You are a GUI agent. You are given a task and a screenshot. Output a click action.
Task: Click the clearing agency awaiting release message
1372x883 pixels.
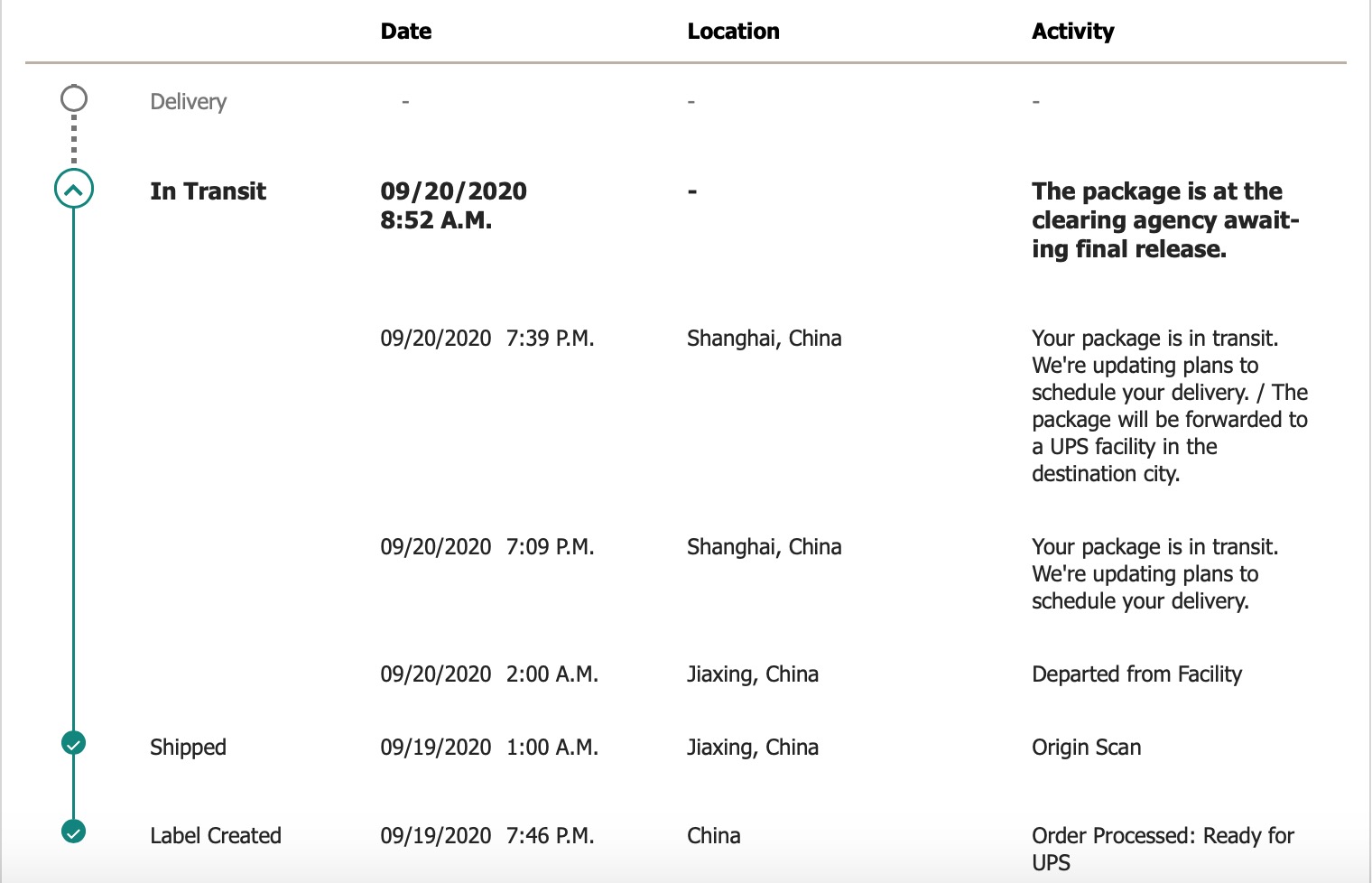coord(1164,220)
